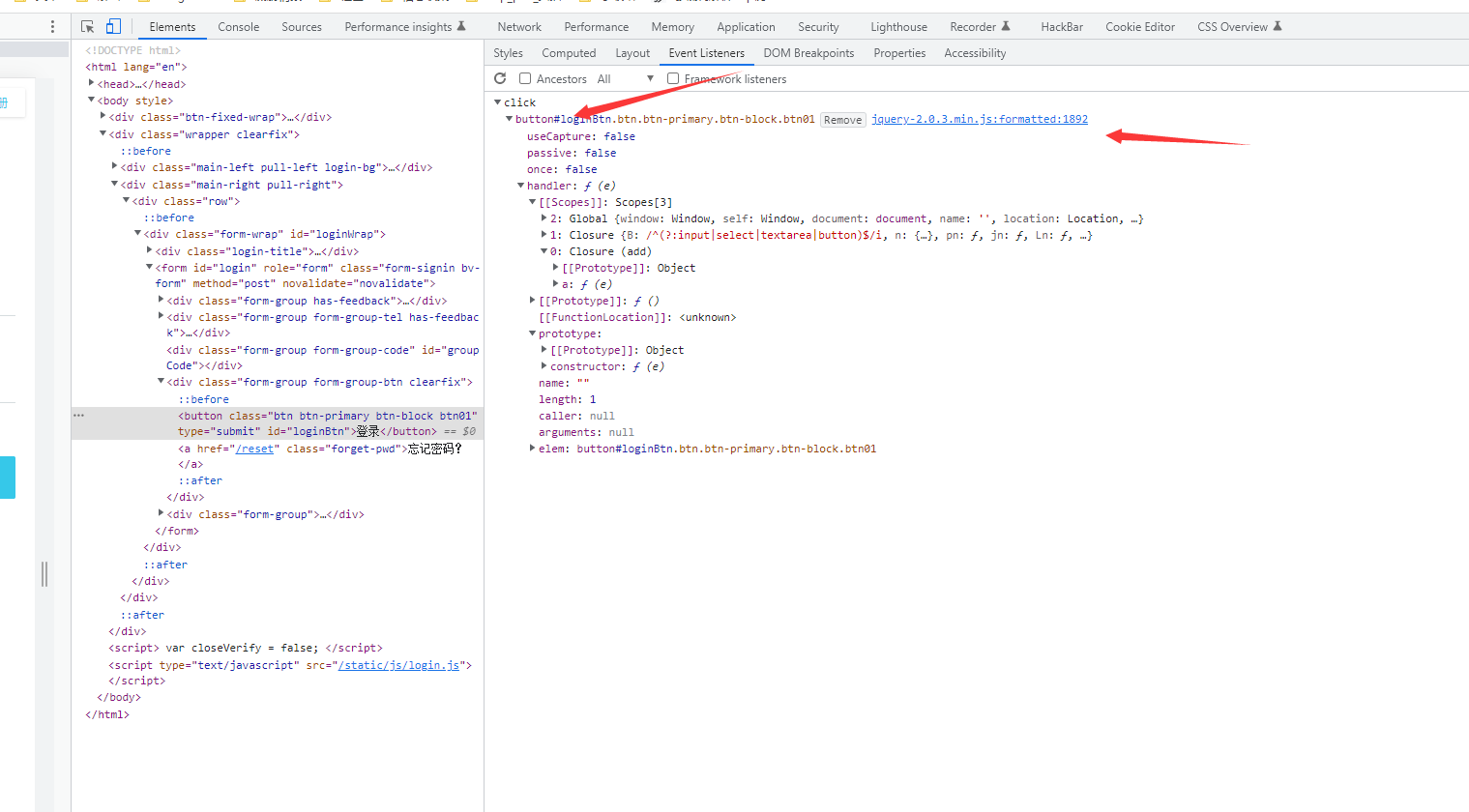Select the closeVerify script row
The image size is (1469, 812).
click(x=278, y=648)
